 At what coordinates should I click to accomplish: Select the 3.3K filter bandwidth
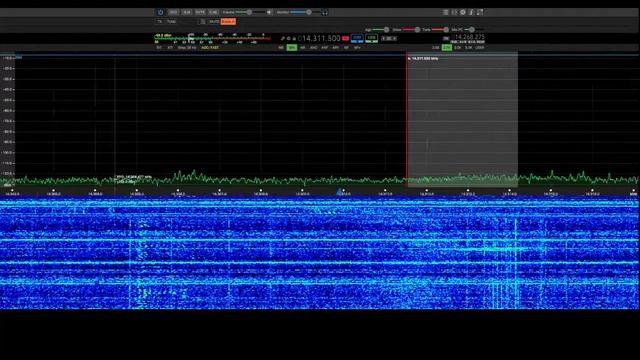pos(469,48)
